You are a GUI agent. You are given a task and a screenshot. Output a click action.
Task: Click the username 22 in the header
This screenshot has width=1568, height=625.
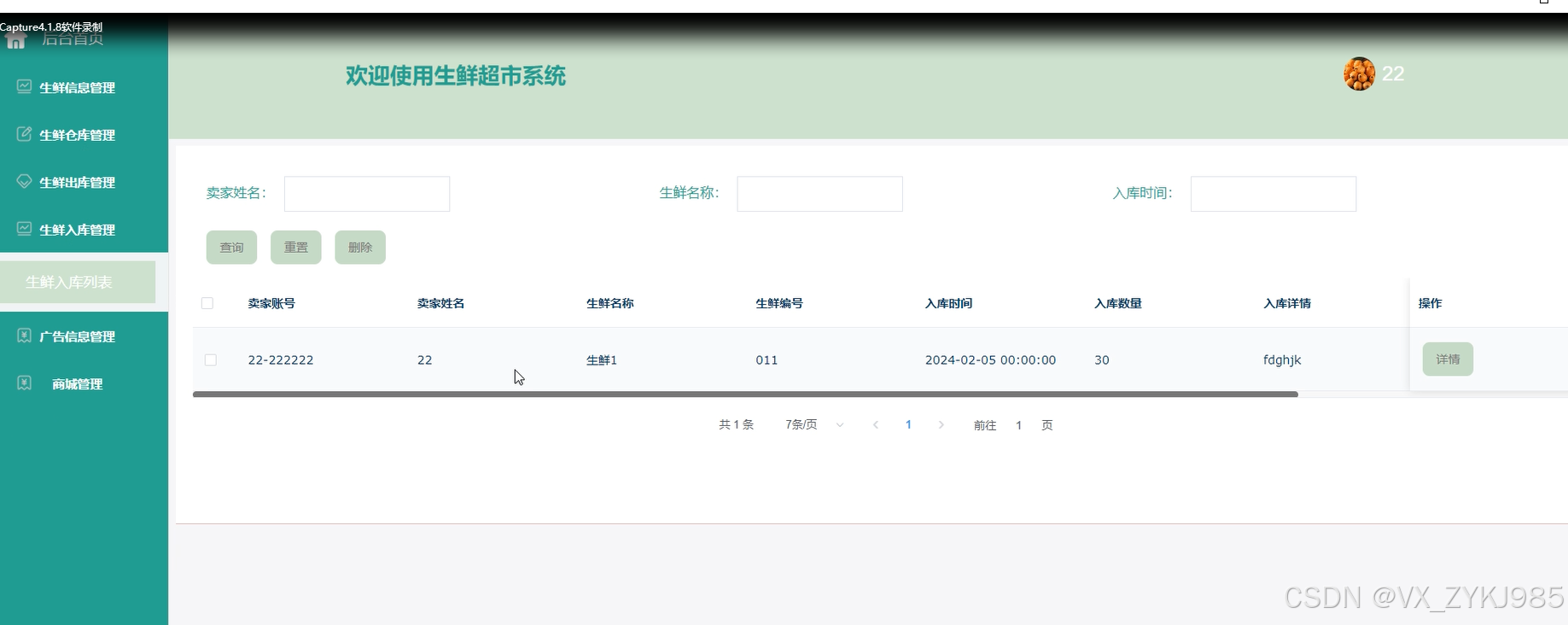click(x=1393, y=74)
